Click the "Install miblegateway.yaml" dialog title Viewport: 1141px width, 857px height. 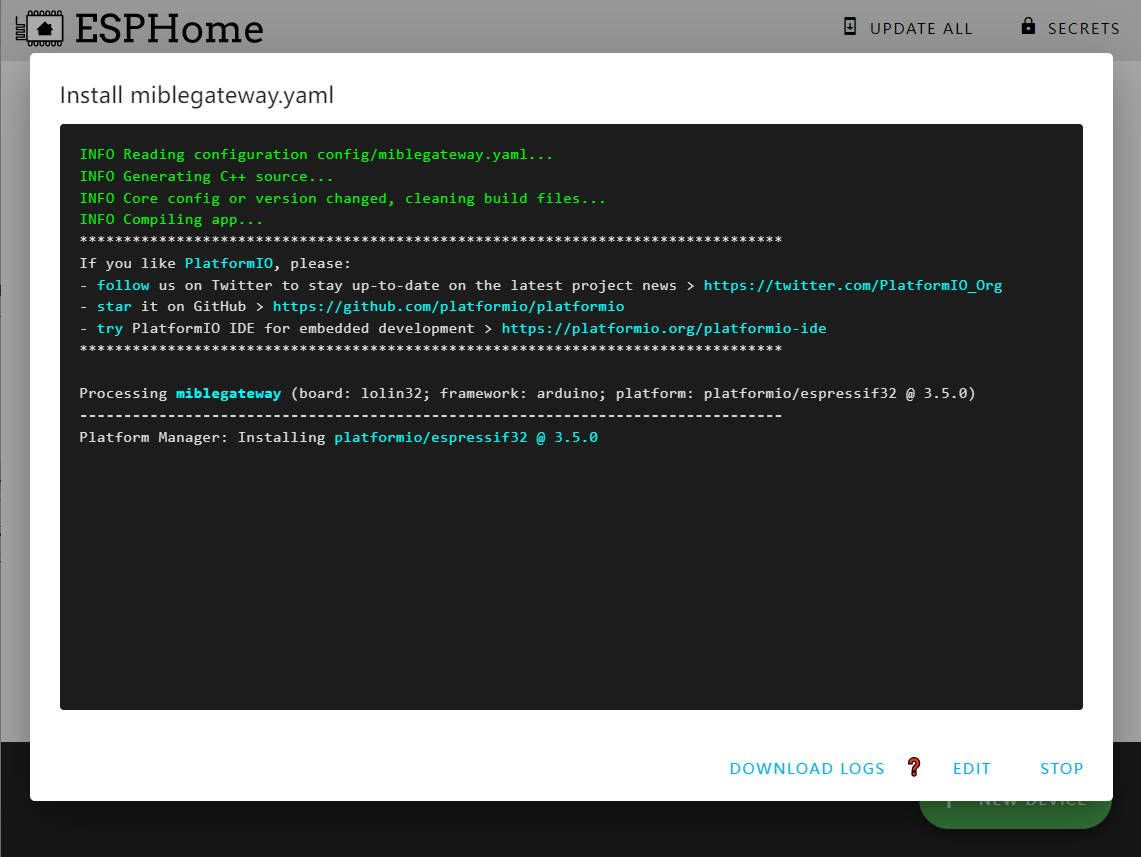coord(196,95)
